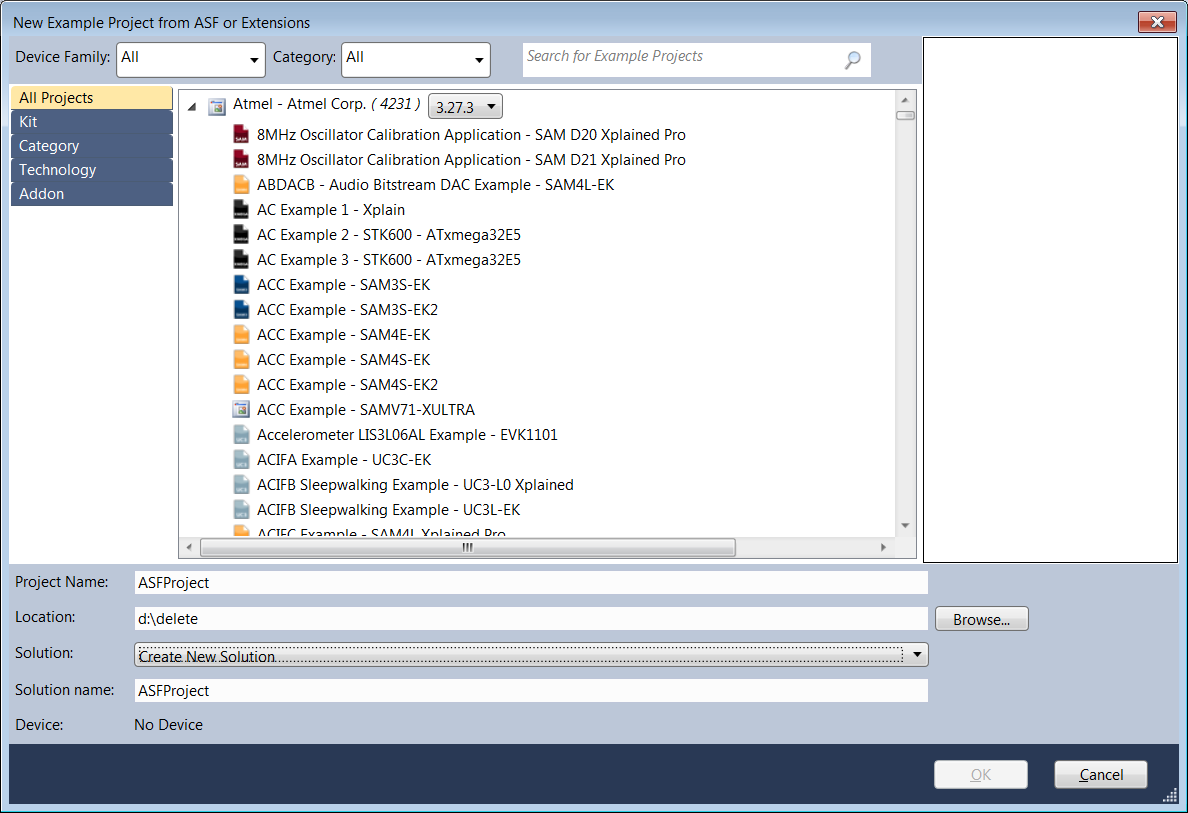Click the Project Name input field
The height and width of the screenshot is (813, 1188).
pos(531,583)
